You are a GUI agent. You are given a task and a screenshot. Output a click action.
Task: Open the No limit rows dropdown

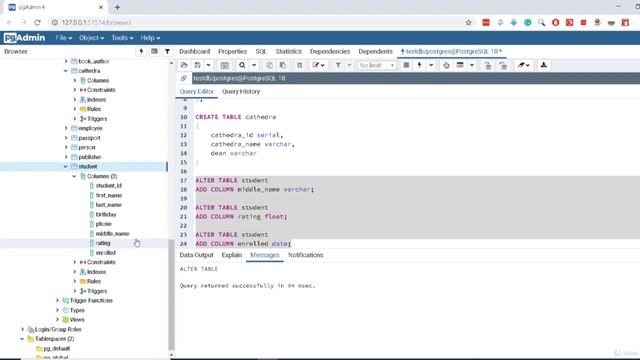coord(377,65)
